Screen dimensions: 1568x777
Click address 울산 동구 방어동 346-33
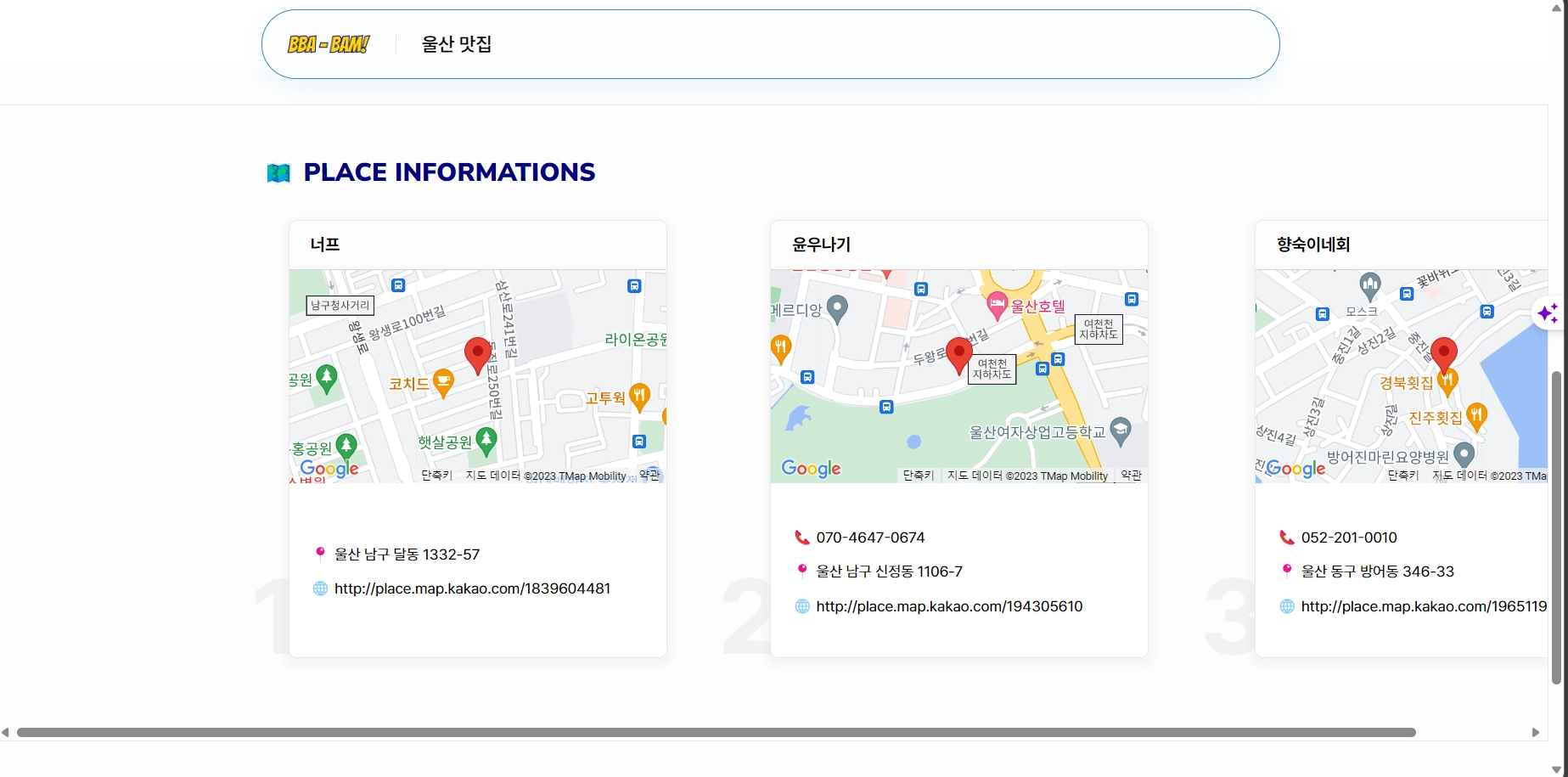(x=1378, y=571)
